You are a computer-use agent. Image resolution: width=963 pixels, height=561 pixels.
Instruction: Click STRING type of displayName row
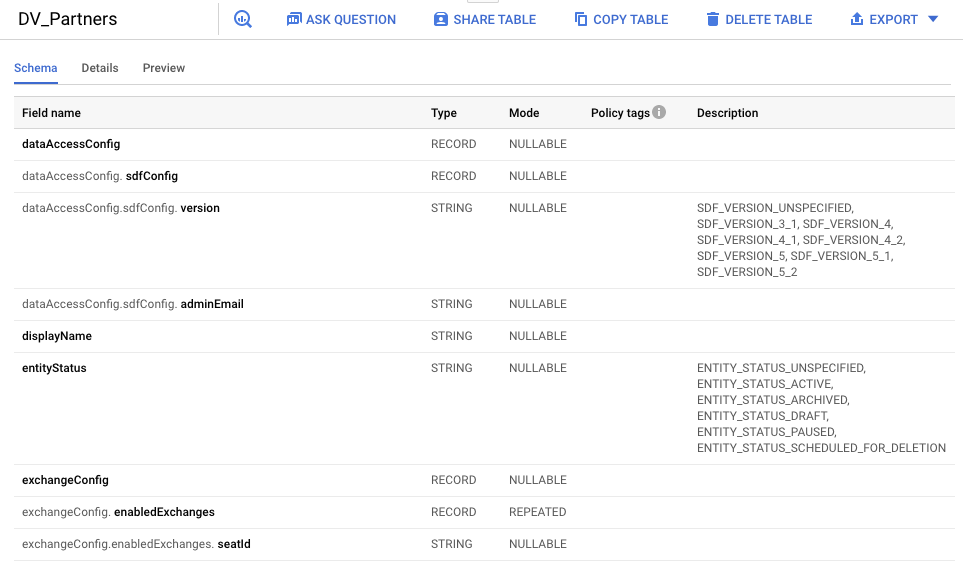(451, 335)
